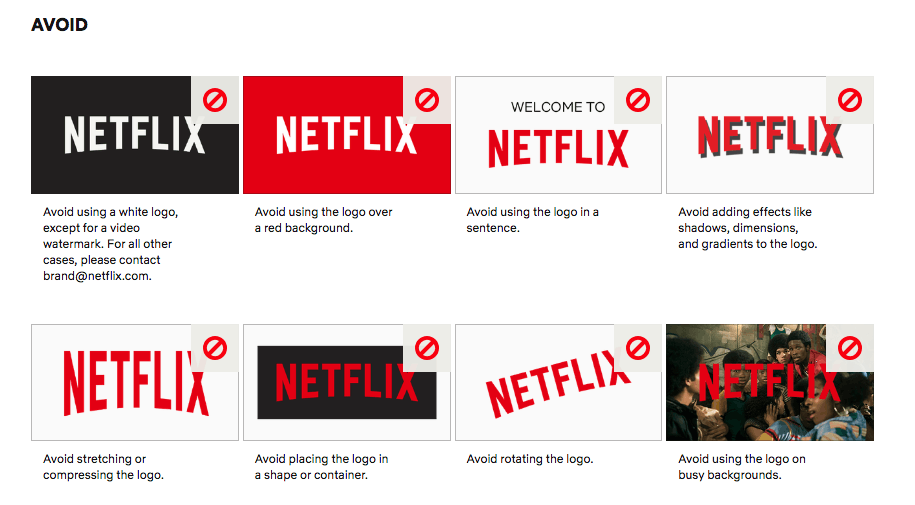Open the stretched Netflix logo example image
Screen dimensions: 915x505
pos(135,382)
